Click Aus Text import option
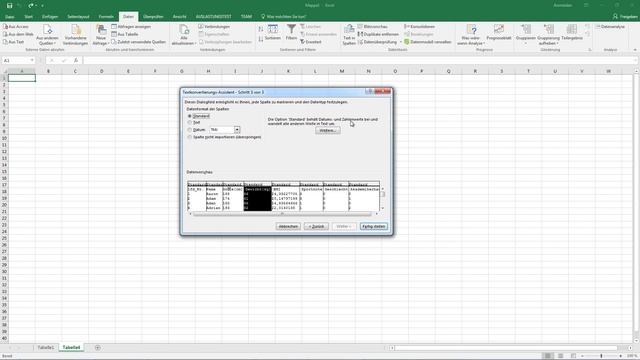 coord(13,42)
